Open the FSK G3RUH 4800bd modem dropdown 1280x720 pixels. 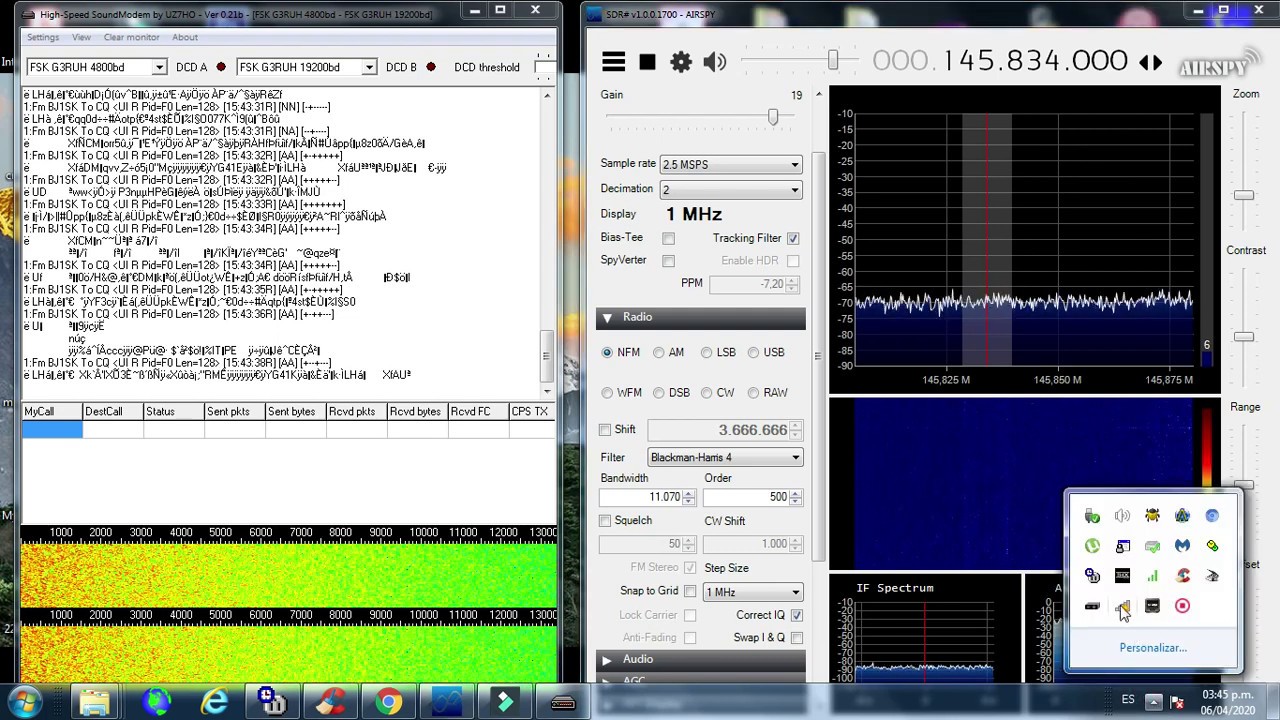[x=96, y=67]
